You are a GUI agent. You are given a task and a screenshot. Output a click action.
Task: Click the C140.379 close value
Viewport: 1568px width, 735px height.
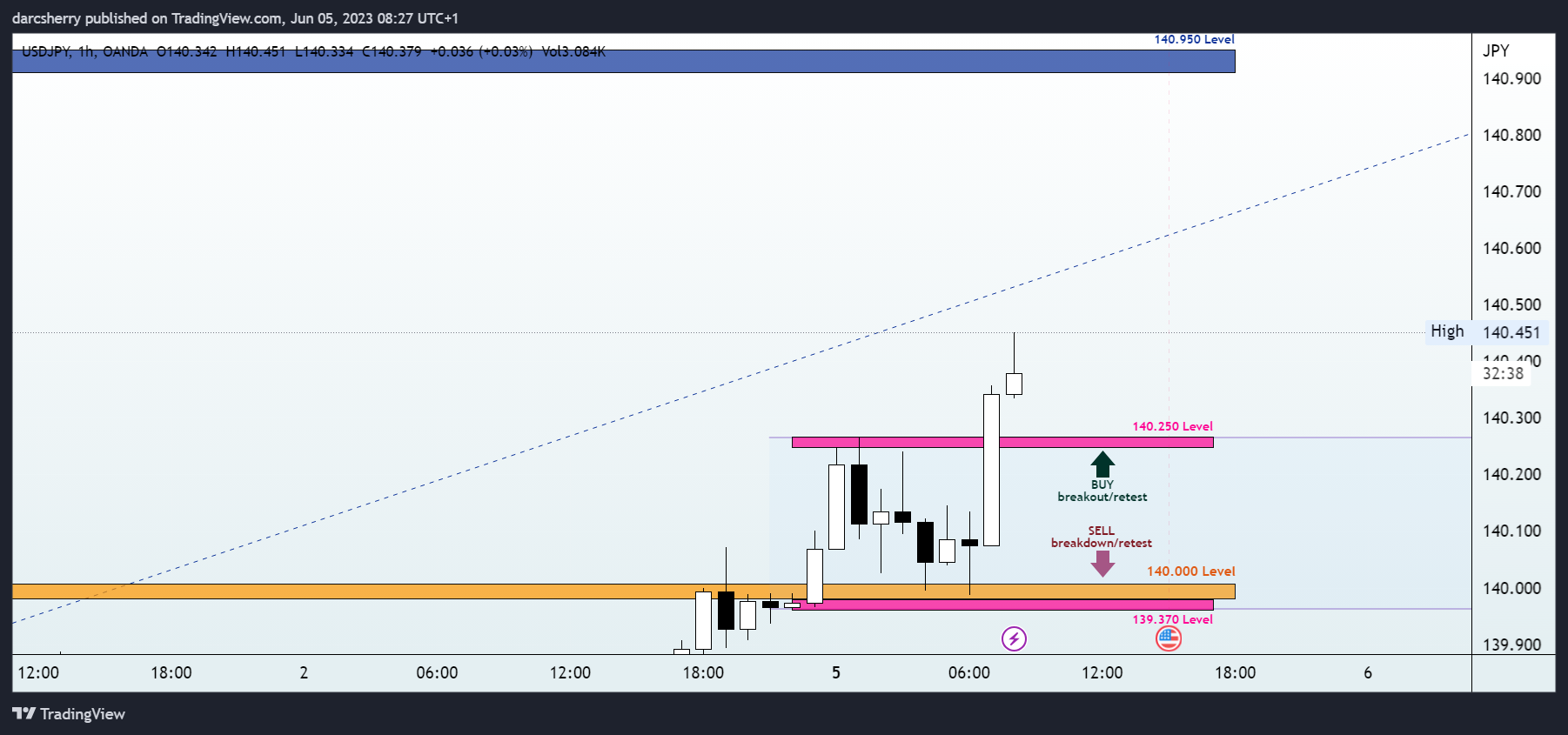(392, 51)
